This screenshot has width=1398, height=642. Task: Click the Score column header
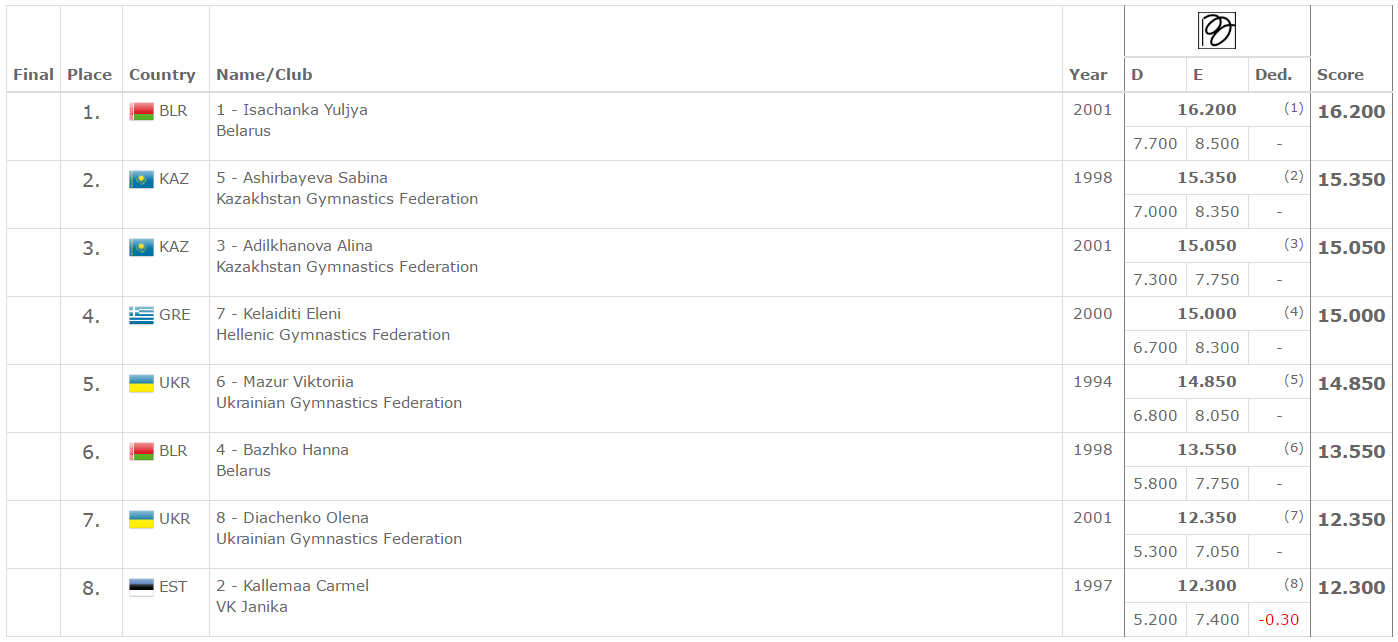pyautogui.click(x=1340, y=75)
